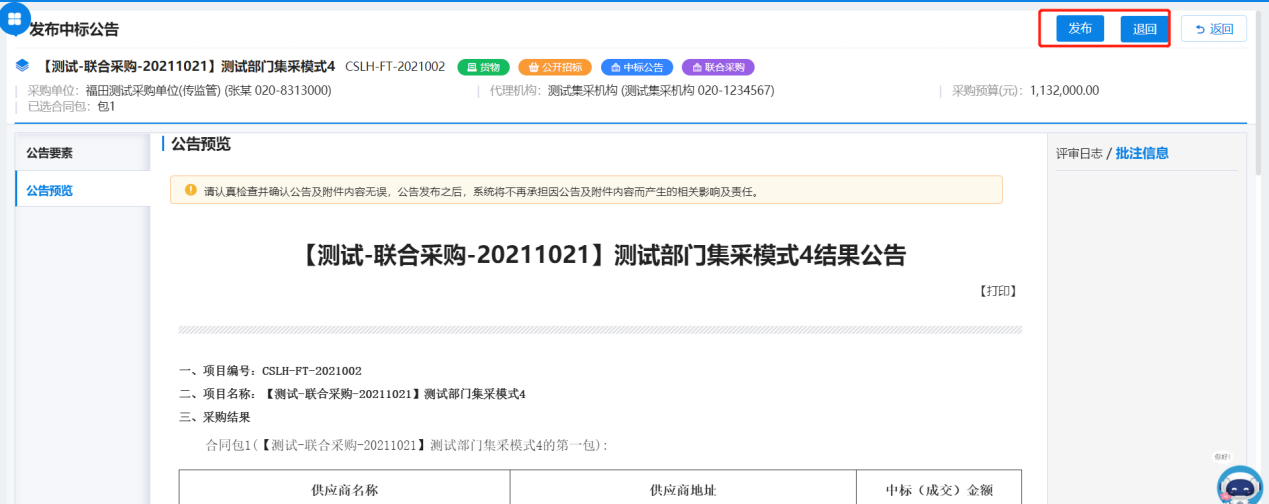Click the 供应商名称 table header

coord(344,490)
